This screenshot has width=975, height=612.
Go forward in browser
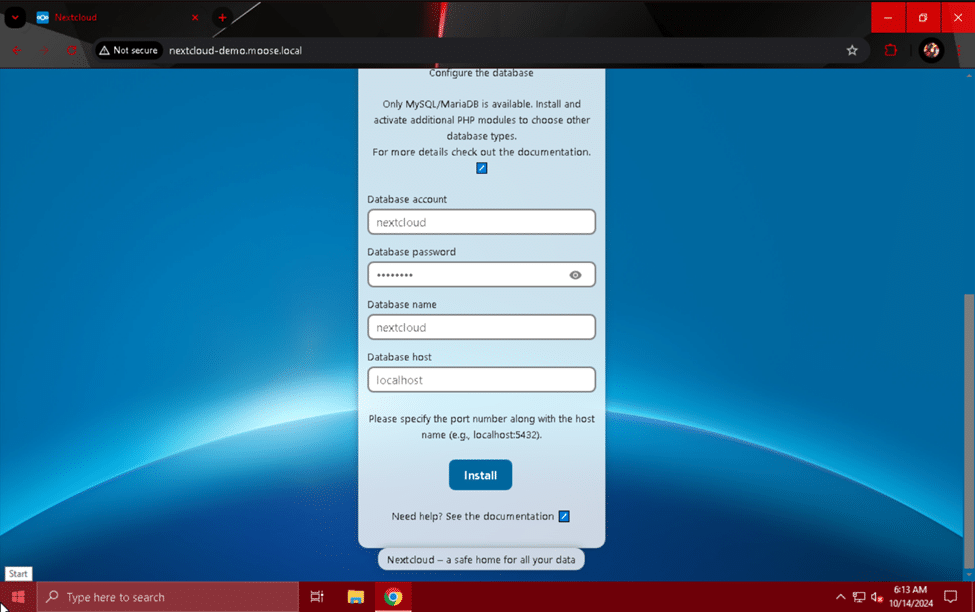point(44,50)
